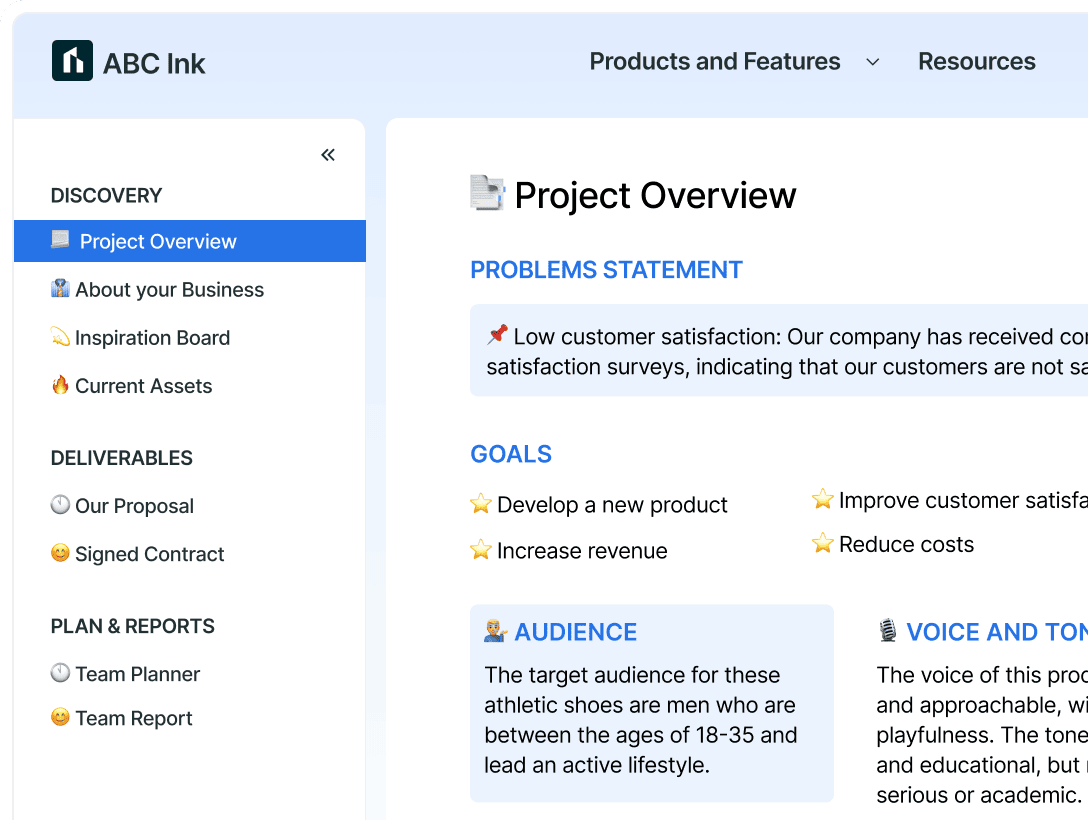Click the Current Assets fire icon

pos(60,385)
